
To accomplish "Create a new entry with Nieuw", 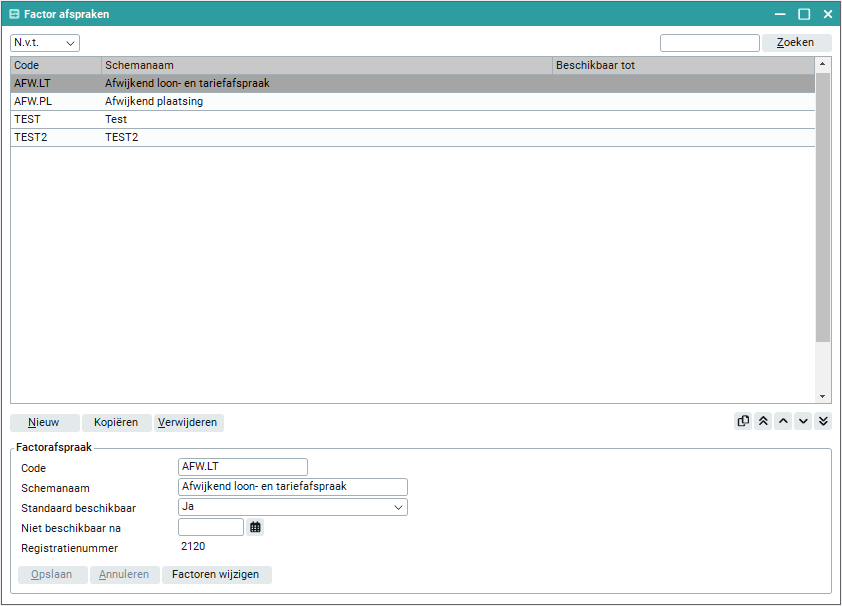I will pos(44,422).
